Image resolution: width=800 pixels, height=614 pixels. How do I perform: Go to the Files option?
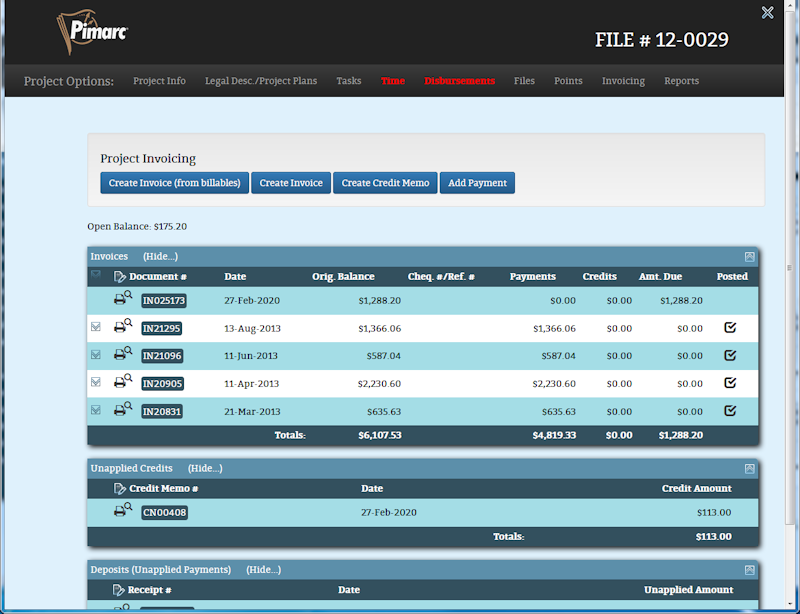[524, 81]
